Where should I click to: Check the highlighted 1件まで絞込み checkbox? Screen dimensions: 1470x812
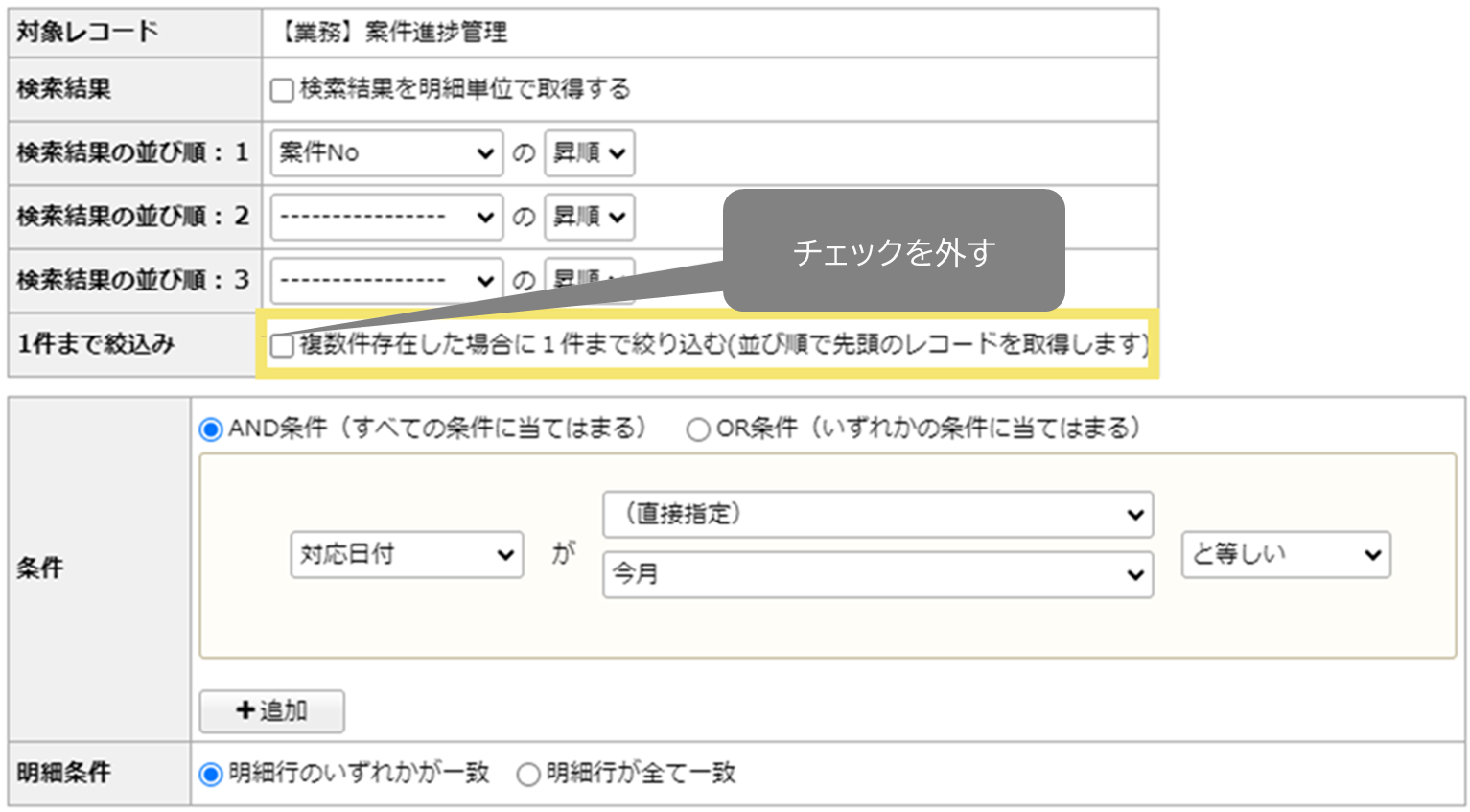pyautogui.click(x=281, y=346)
